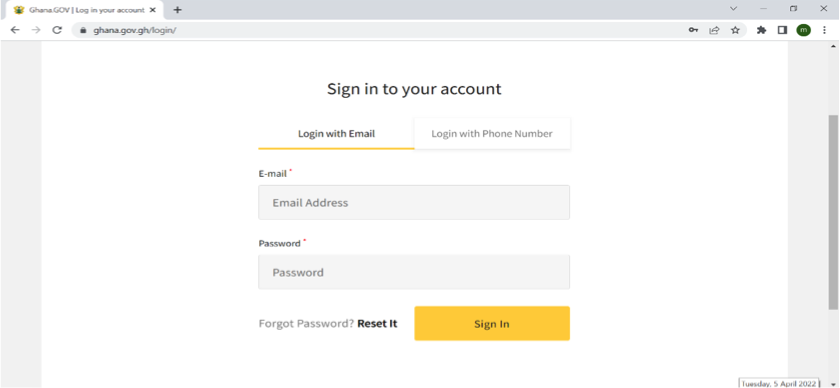Expand the tab search chevron

[x=733, y=9]
